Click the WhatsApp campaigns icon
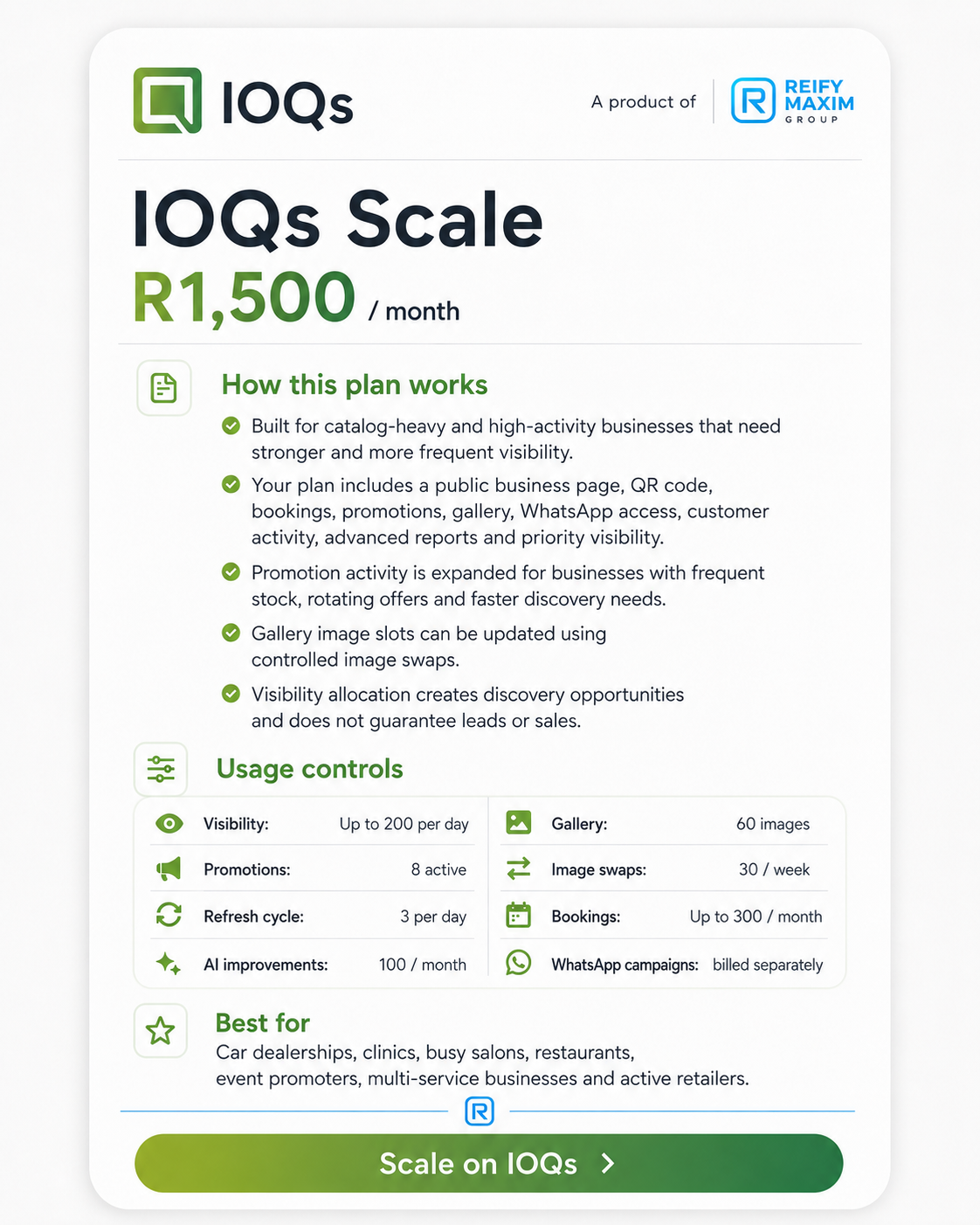 click(519, 963)
